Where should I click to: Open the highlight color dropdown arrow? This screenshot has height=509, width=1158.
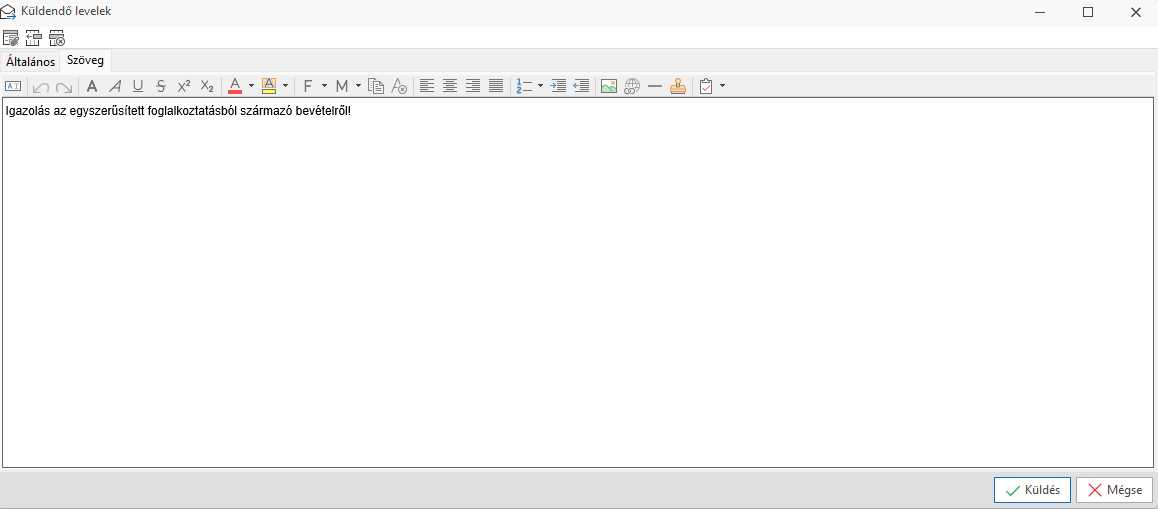pos(285,86)
